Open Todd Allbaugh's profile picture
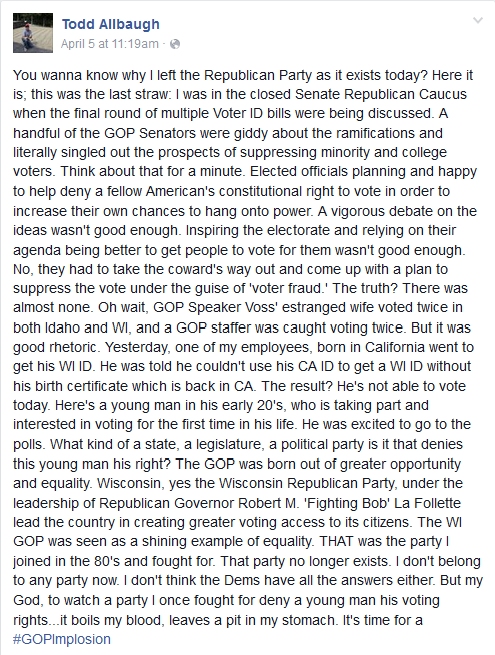Image resolution: width=495 pixels, height=655 pixels. [33, 33]
